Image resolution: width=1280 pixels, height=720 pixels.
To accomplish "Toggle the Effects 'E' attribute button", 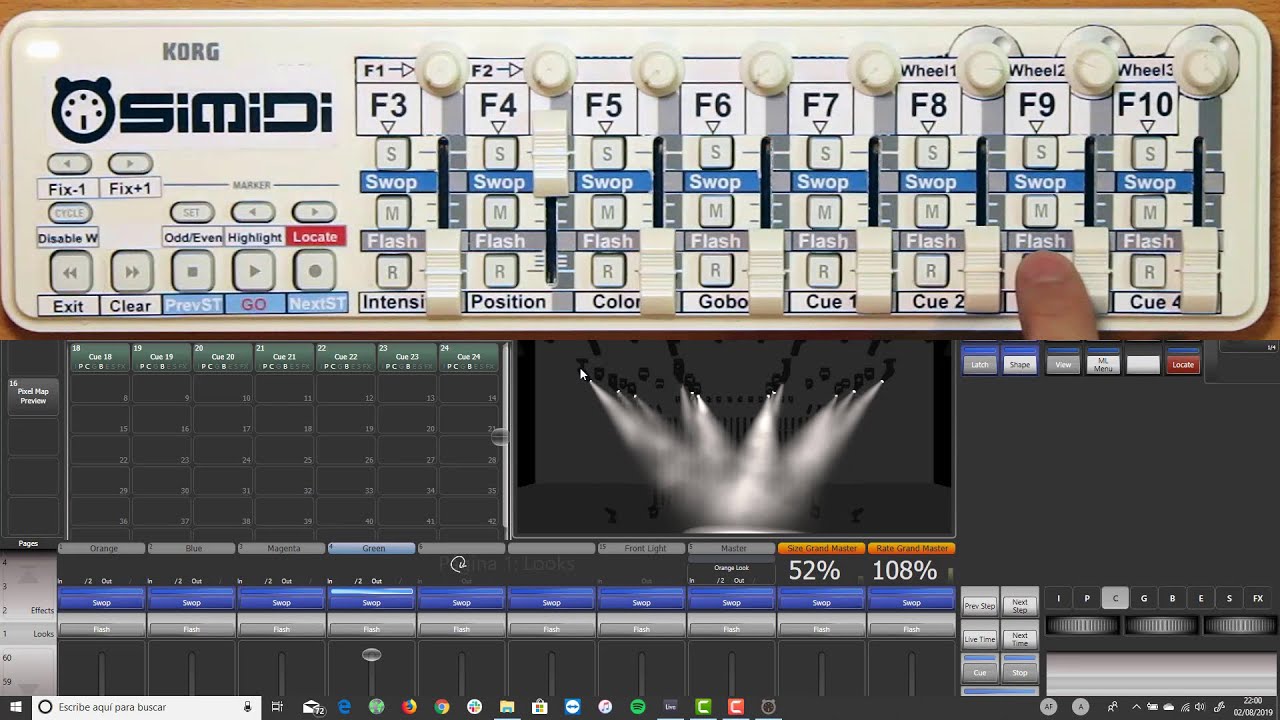I will (1201, 598).
